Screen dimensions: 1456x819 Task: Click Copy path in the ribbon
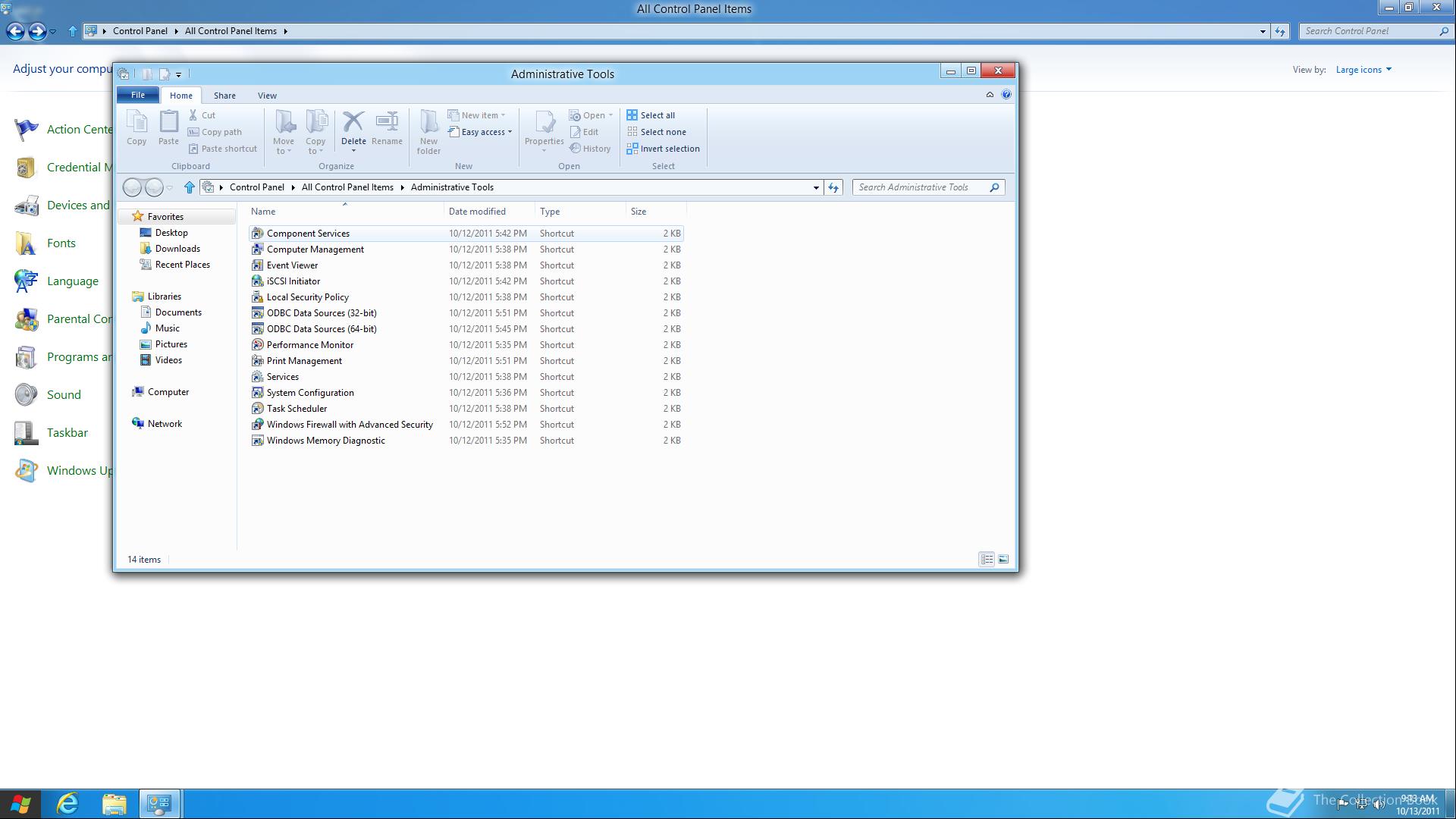click(x=215, y=132)
